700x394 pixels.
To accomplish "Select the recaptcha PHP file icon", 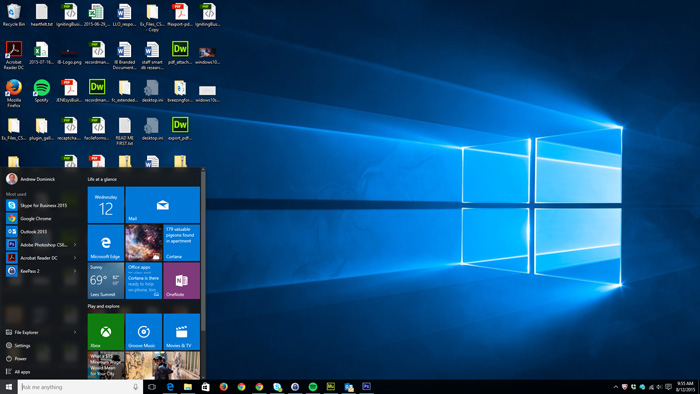I will [x=69, y=129].
